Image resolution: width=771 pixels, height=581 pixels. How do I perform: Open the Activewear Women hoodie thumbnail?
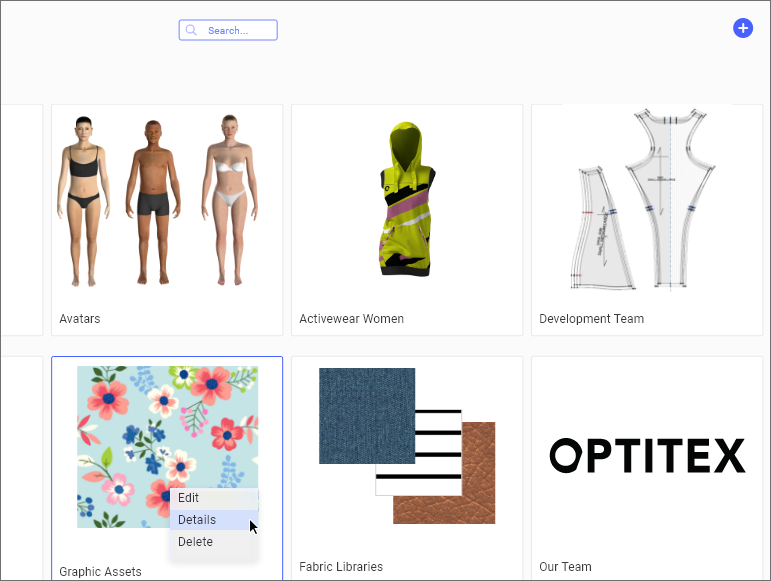click(x=407, y=199)
